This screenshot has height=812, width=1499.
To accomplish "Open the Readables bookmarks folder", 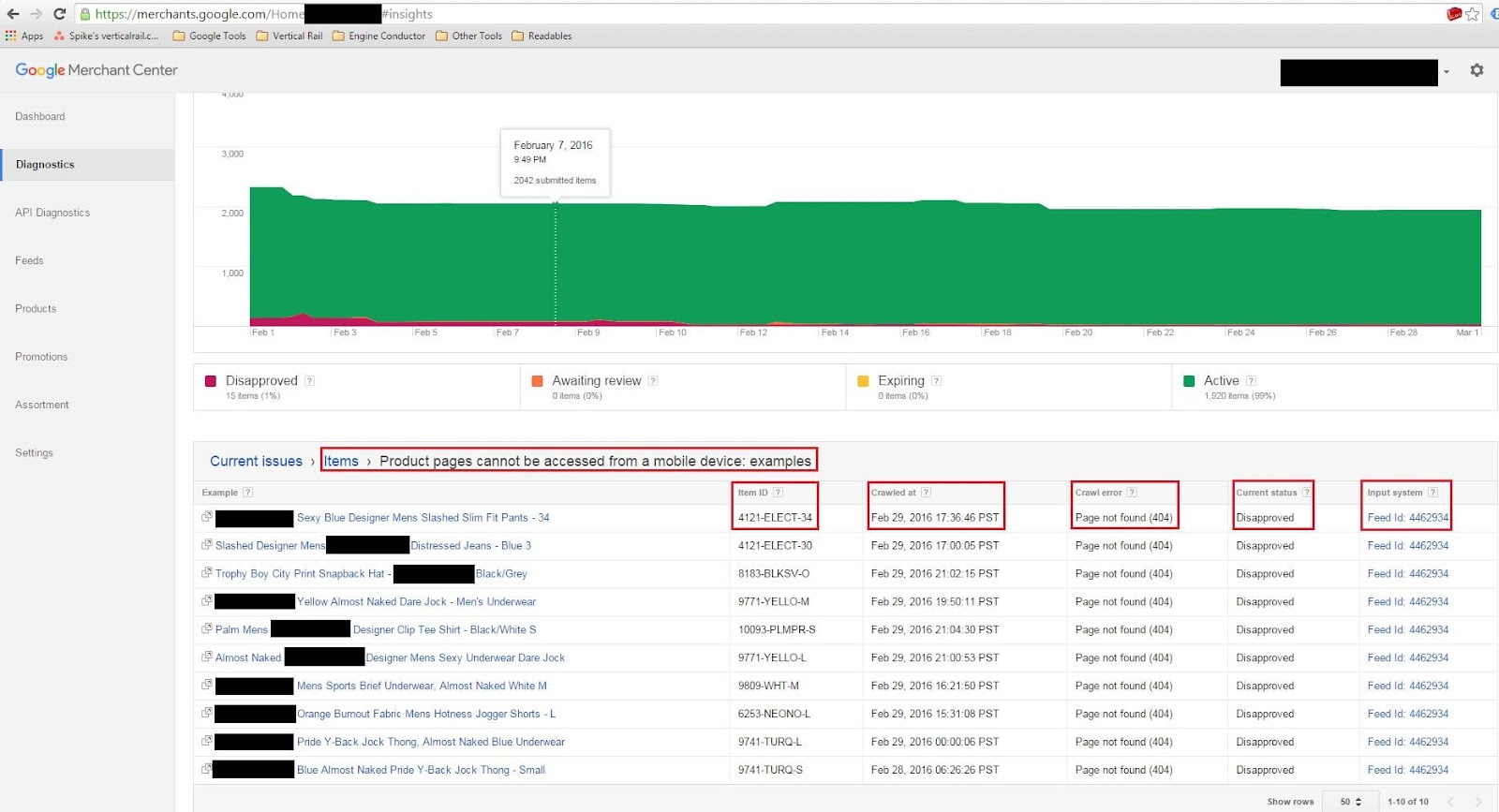I will pos(542,37).
